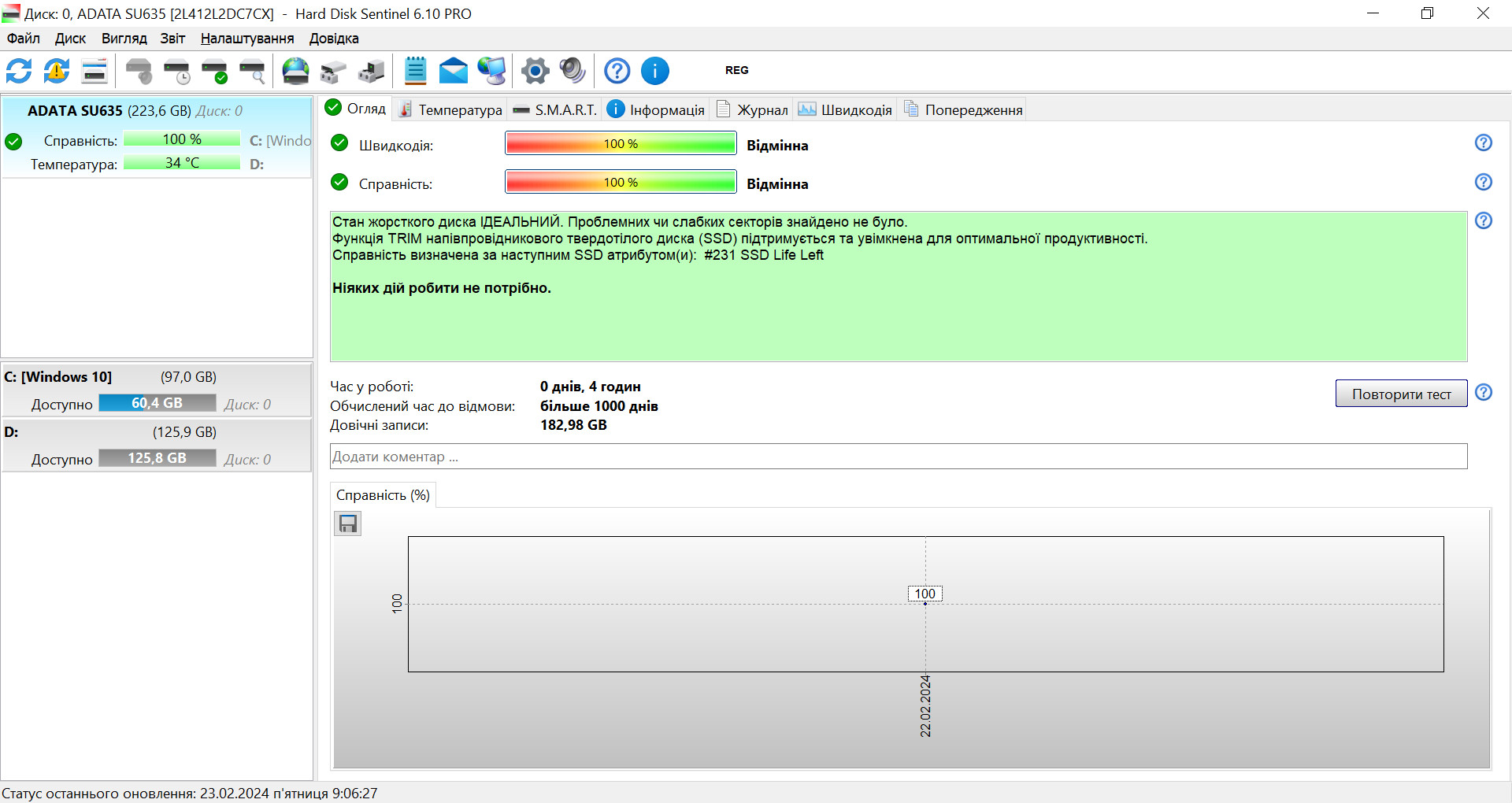Open the Звіт menu

[x=172, y=39]
